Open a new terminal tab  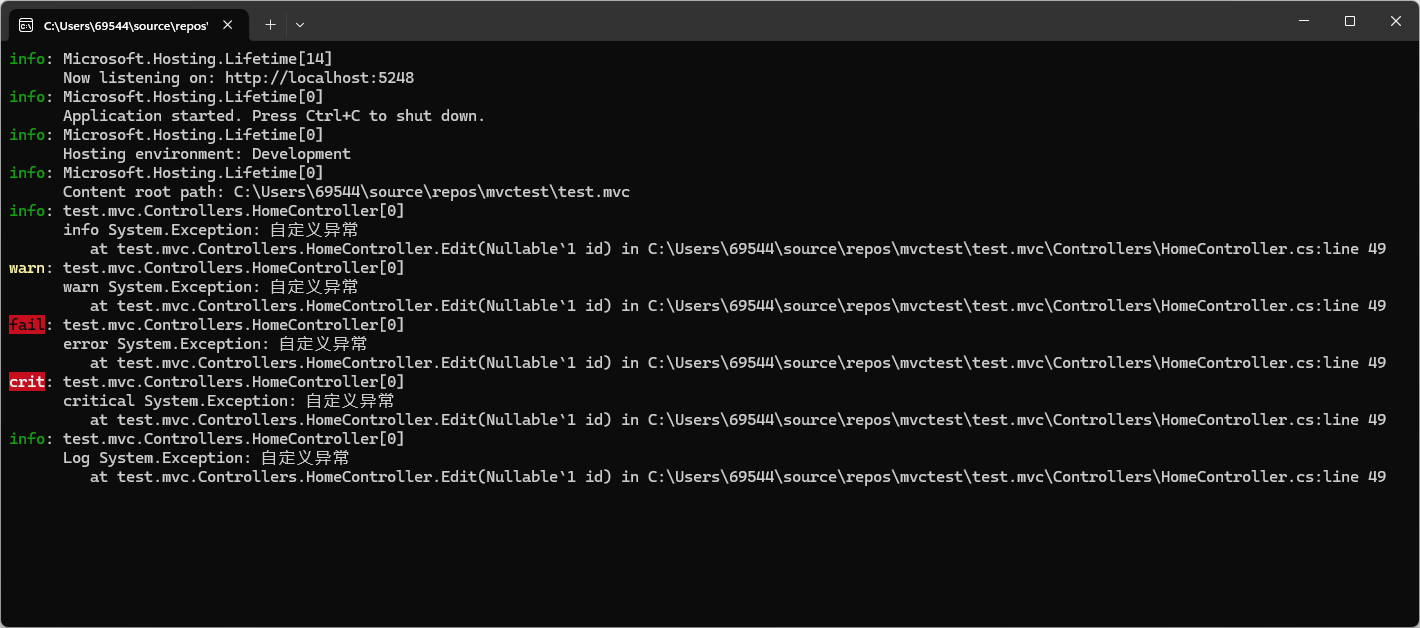(270, 24)
